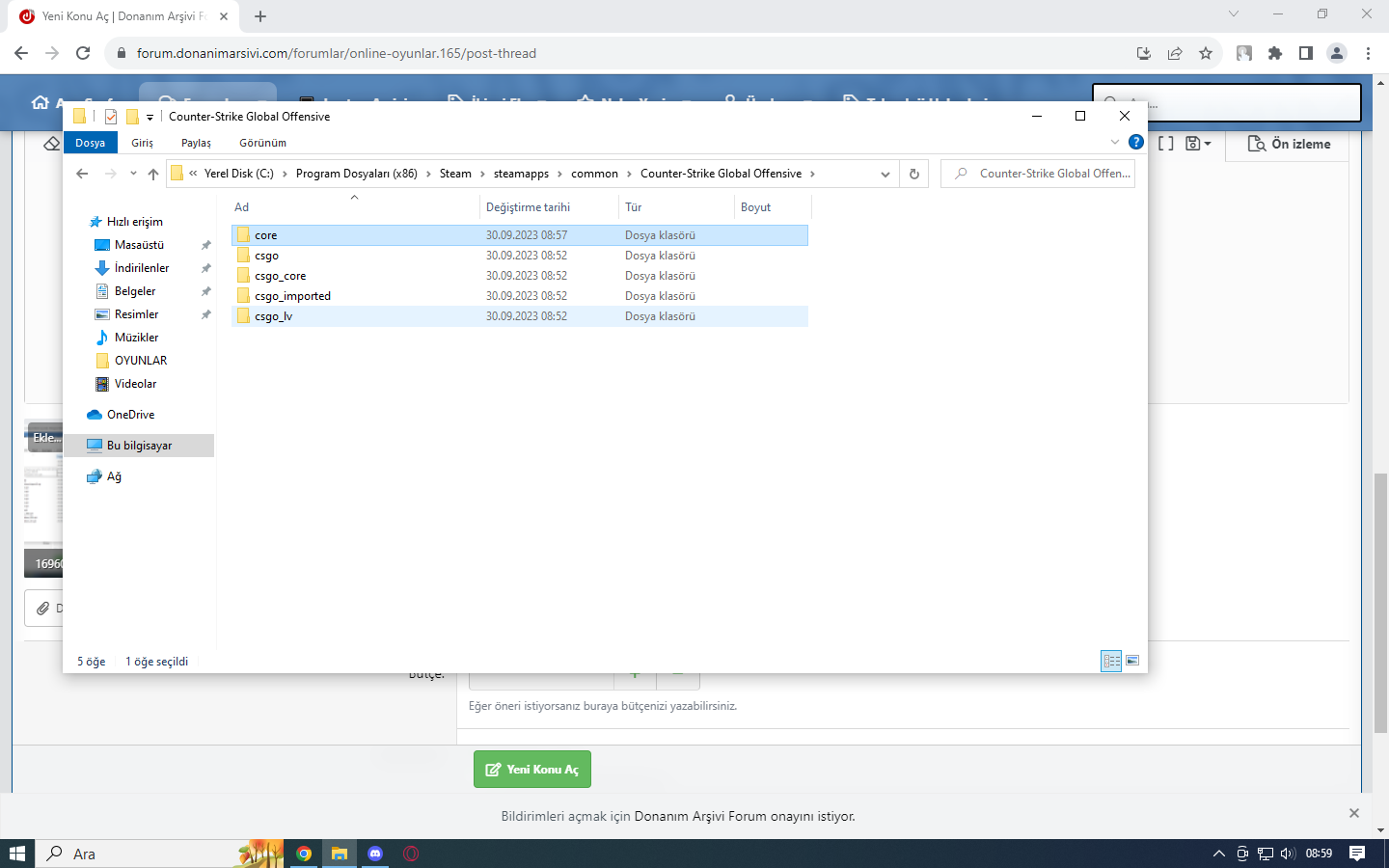Select the csgo_core folder

tap(520, 276)
